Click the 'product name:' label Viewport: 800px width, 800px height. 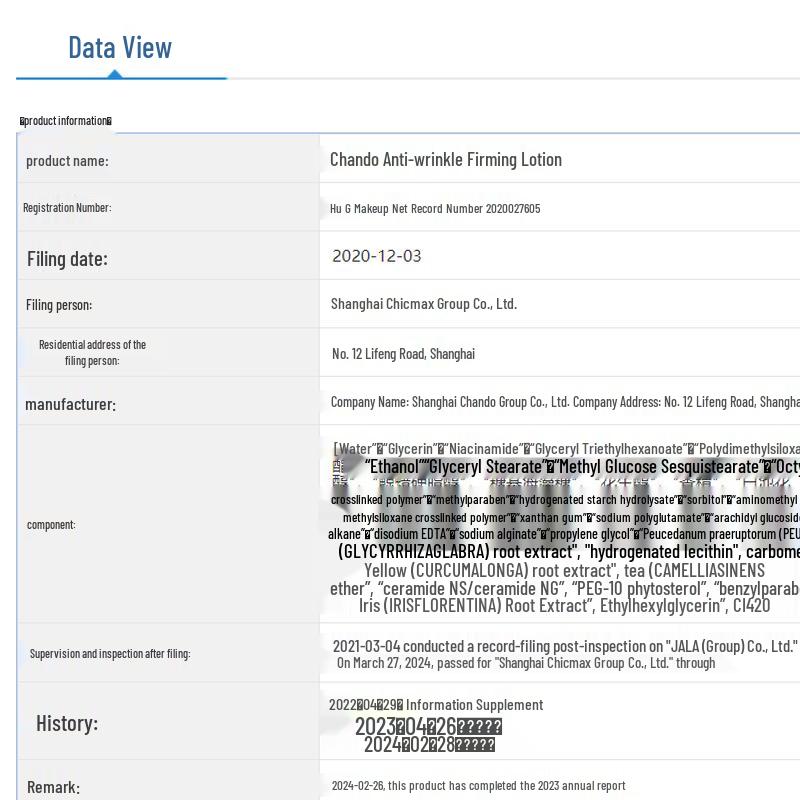(x=67, y=161)
